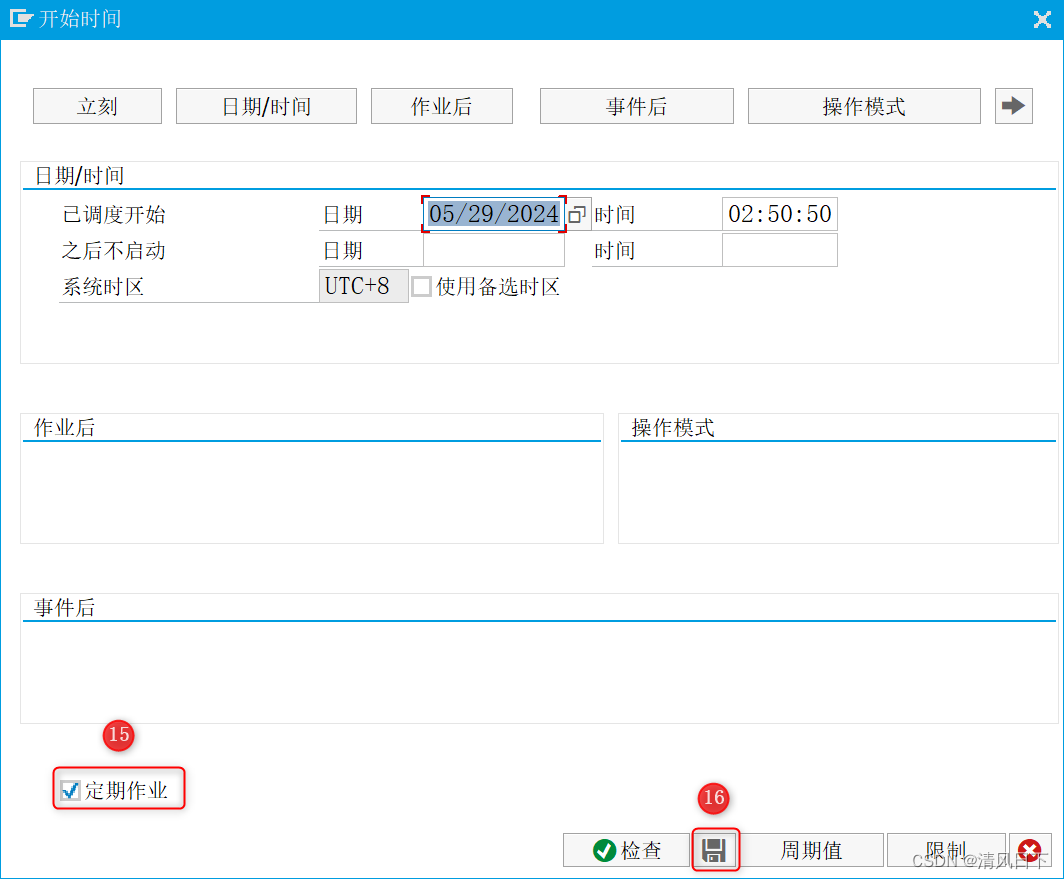Viewport: 1064px width, 879px height.
Task: Open the UTC+8 timezone field
Action: 363,286
